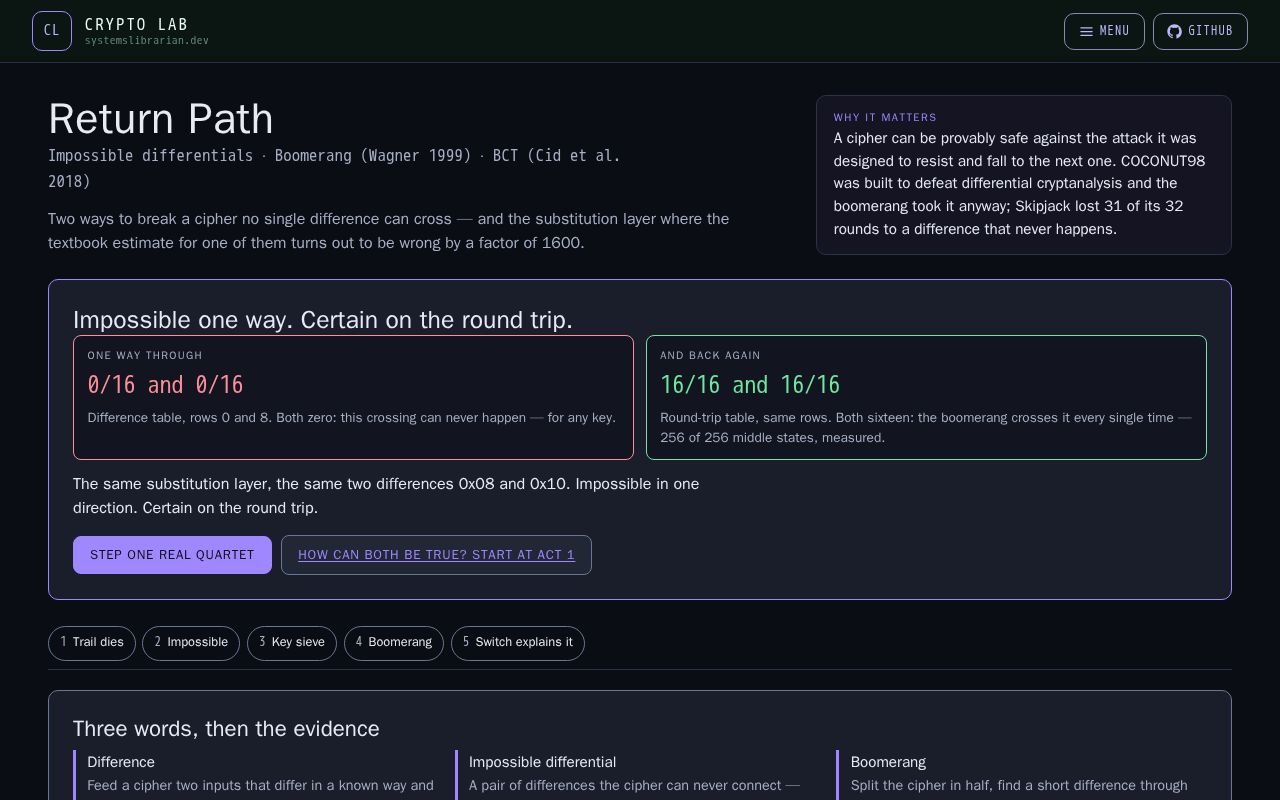Go to step 4 Boomerang
The width and height of the screenshot is (1280, 800).
(394, 642)
